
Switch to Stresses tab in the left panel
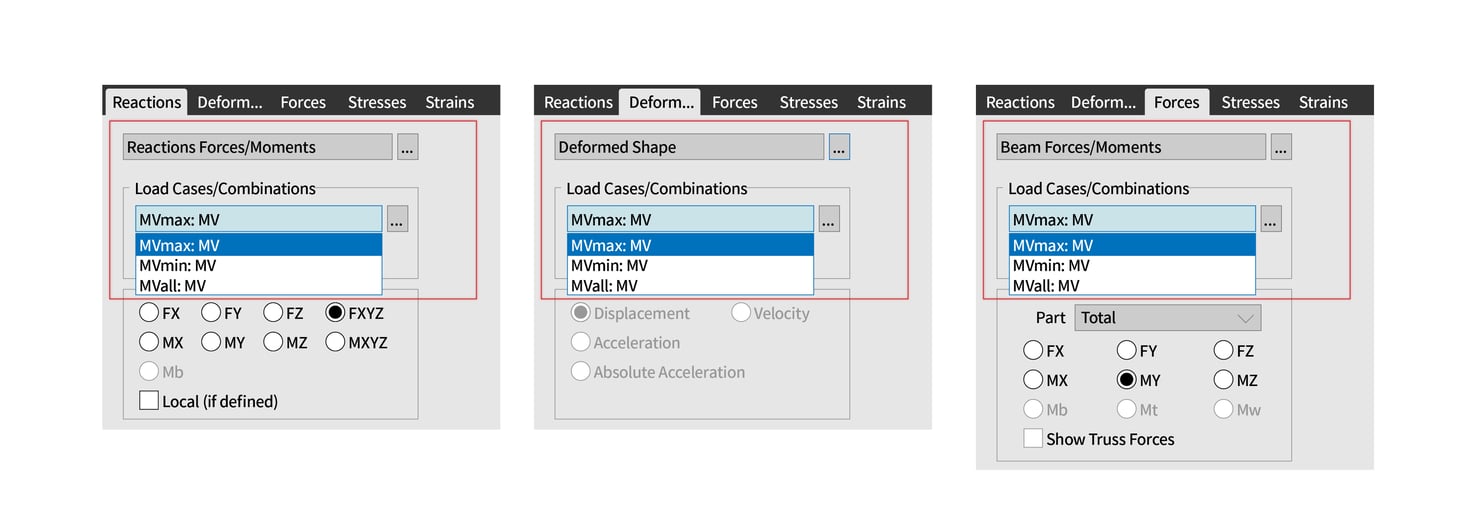click(376, 102)
